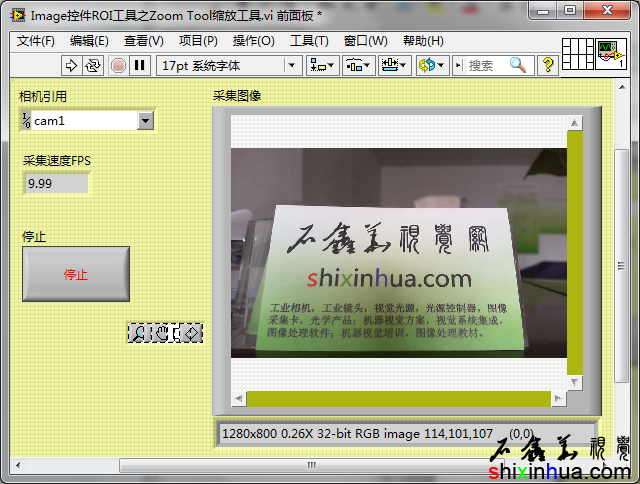Select the Pan hand ROI tool
Screen dimensions: 640x484
[x=163, y=333]
